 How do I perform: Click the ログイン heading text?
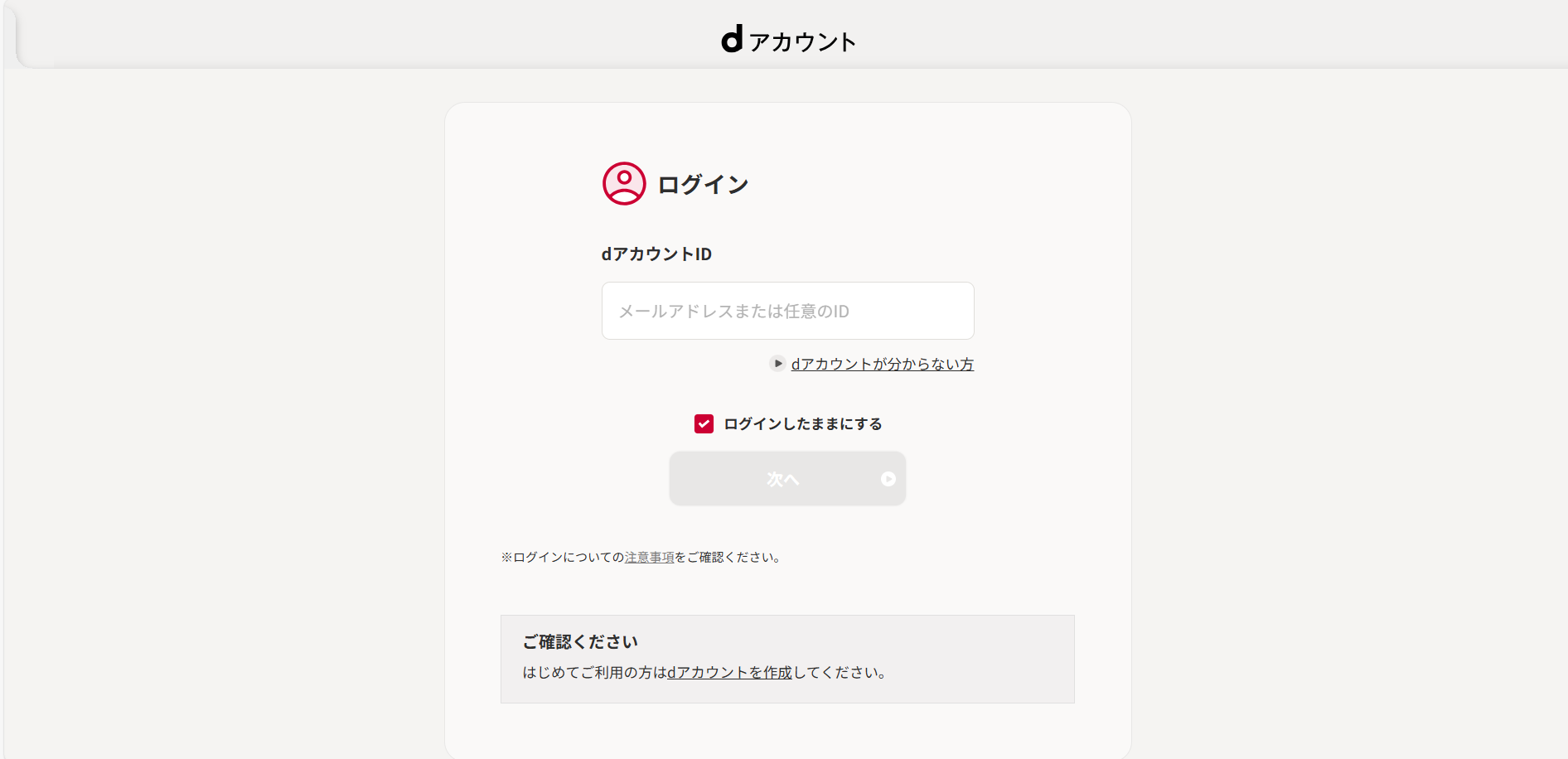click(703, 185)
